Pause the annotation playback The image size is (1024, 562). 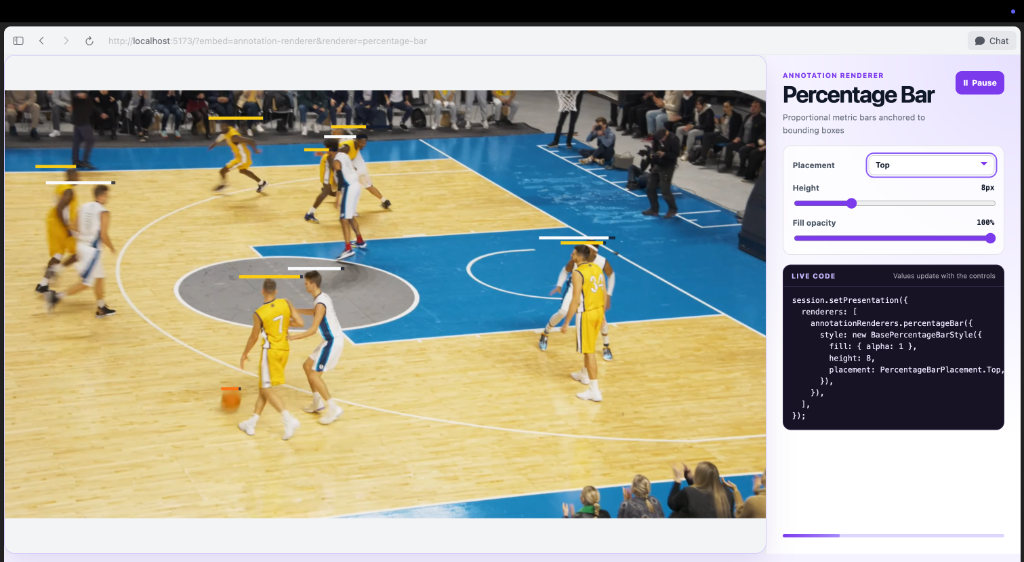[979, 83]
